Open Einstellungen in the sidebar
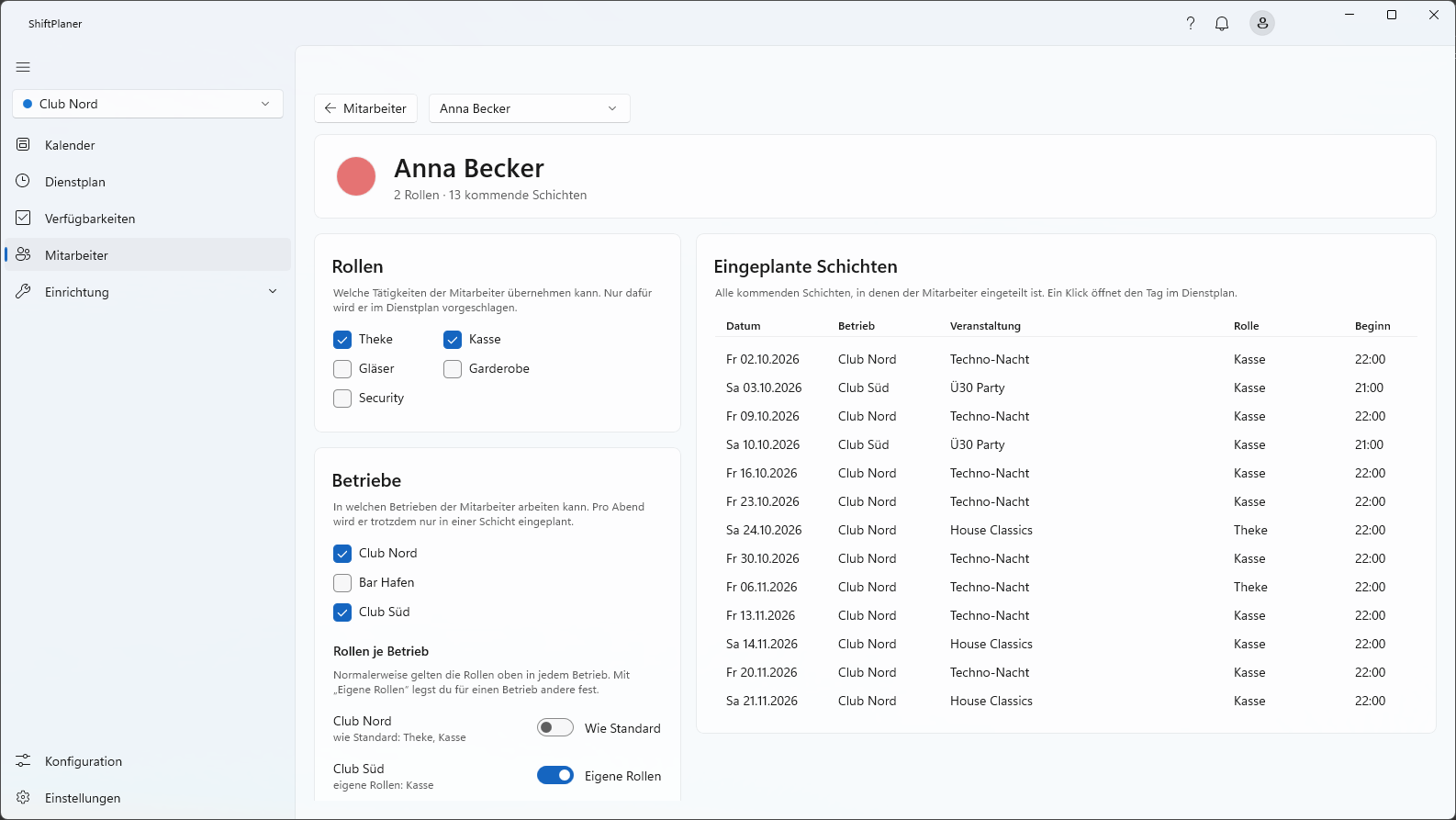The image size is (1456, 820). tap(148, 797)
